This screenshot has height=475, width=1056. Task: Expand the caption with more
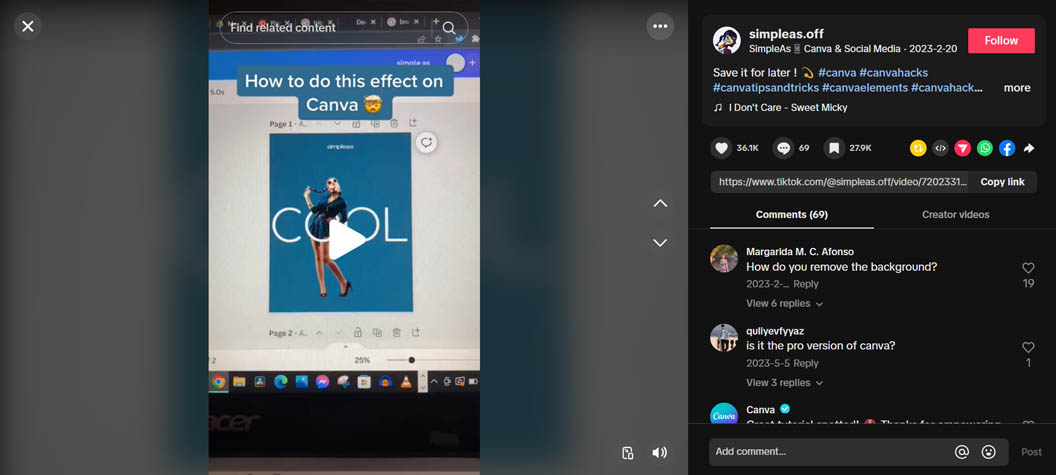click(1017, 88)
